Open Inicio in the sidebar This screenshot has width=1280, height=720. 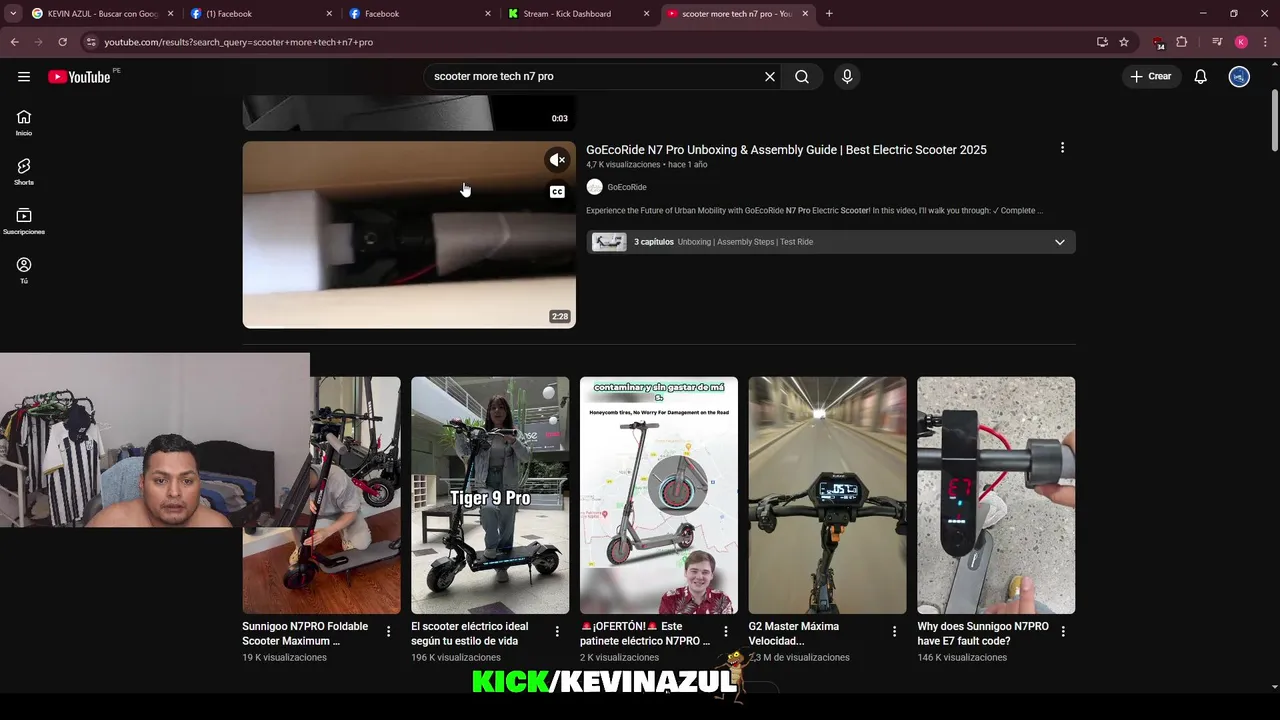pyautogui.click(x=24, y=123)
